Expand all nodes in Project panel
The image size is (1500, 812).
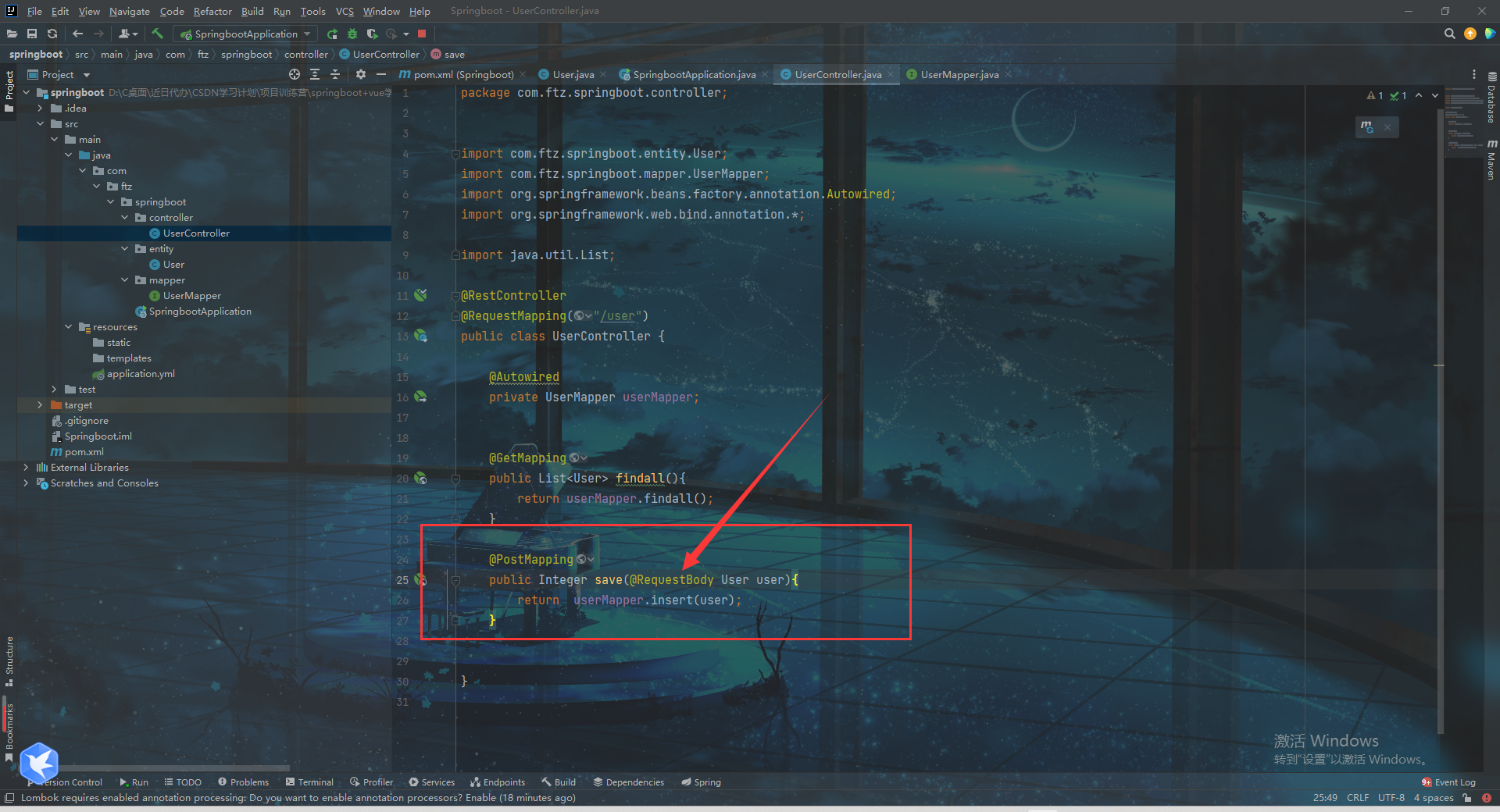(x=315, y=74)
